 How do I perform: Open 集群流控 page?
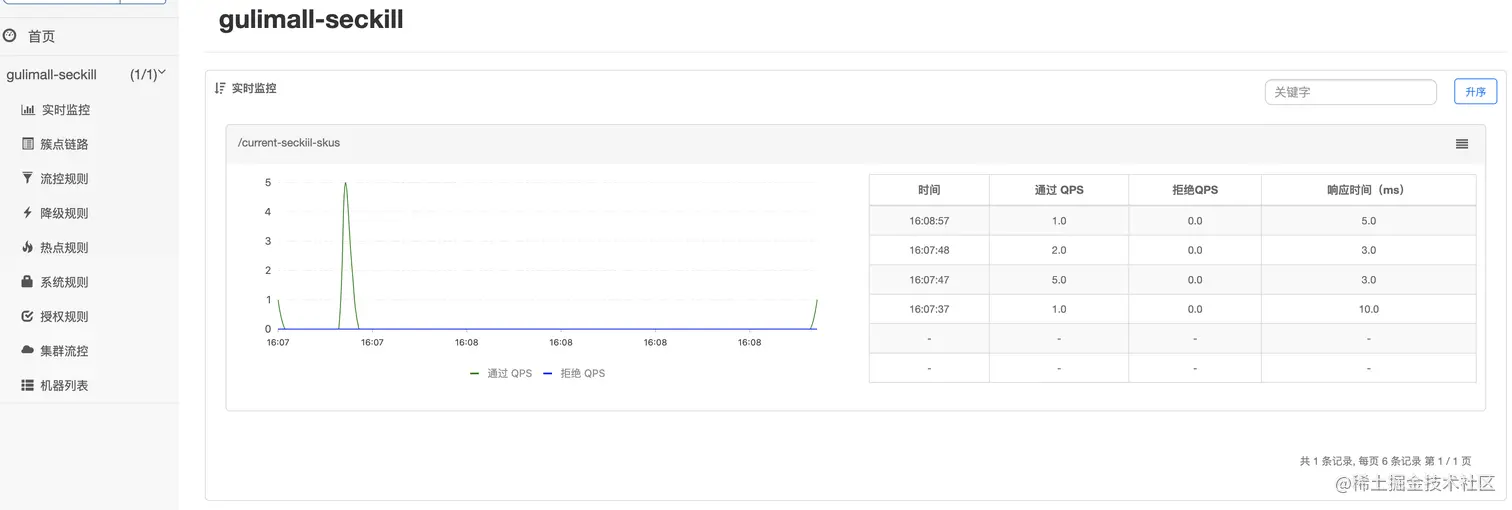pyautogui.click(x=64, y=351)
